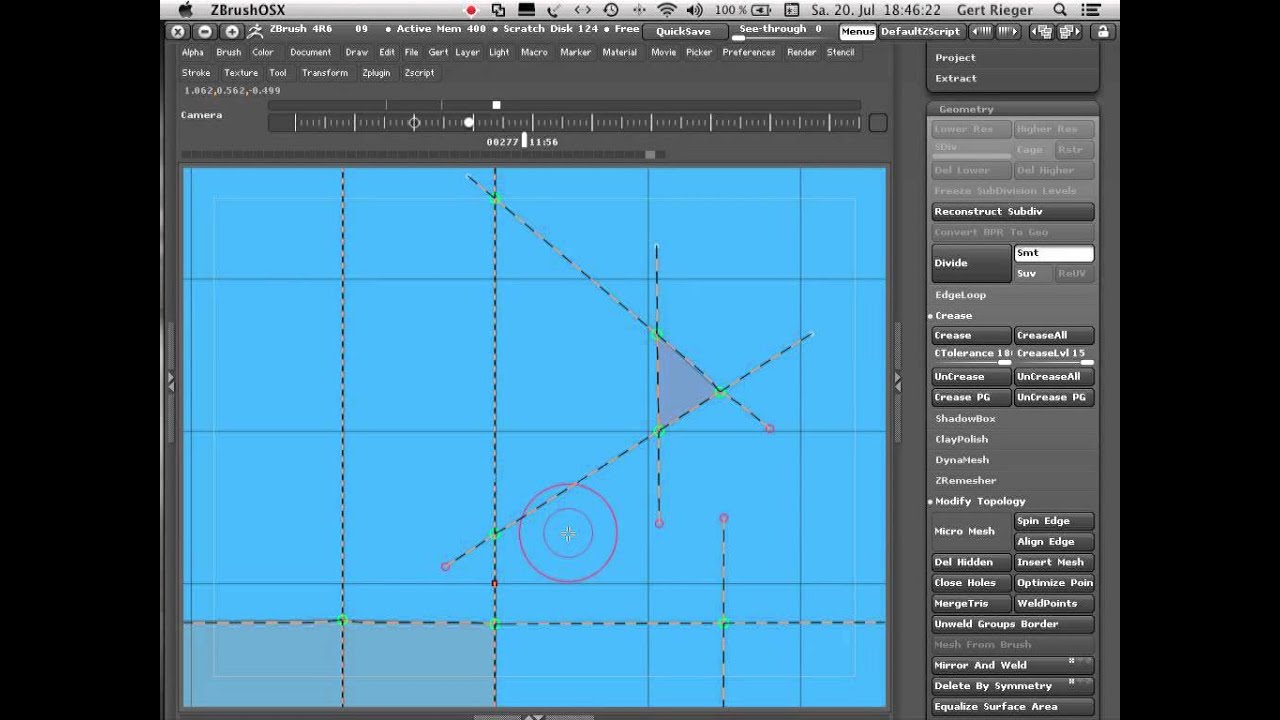Expand the ShadowBox section
Viewport: 1280px width, 720px height.
click(965, 419)
